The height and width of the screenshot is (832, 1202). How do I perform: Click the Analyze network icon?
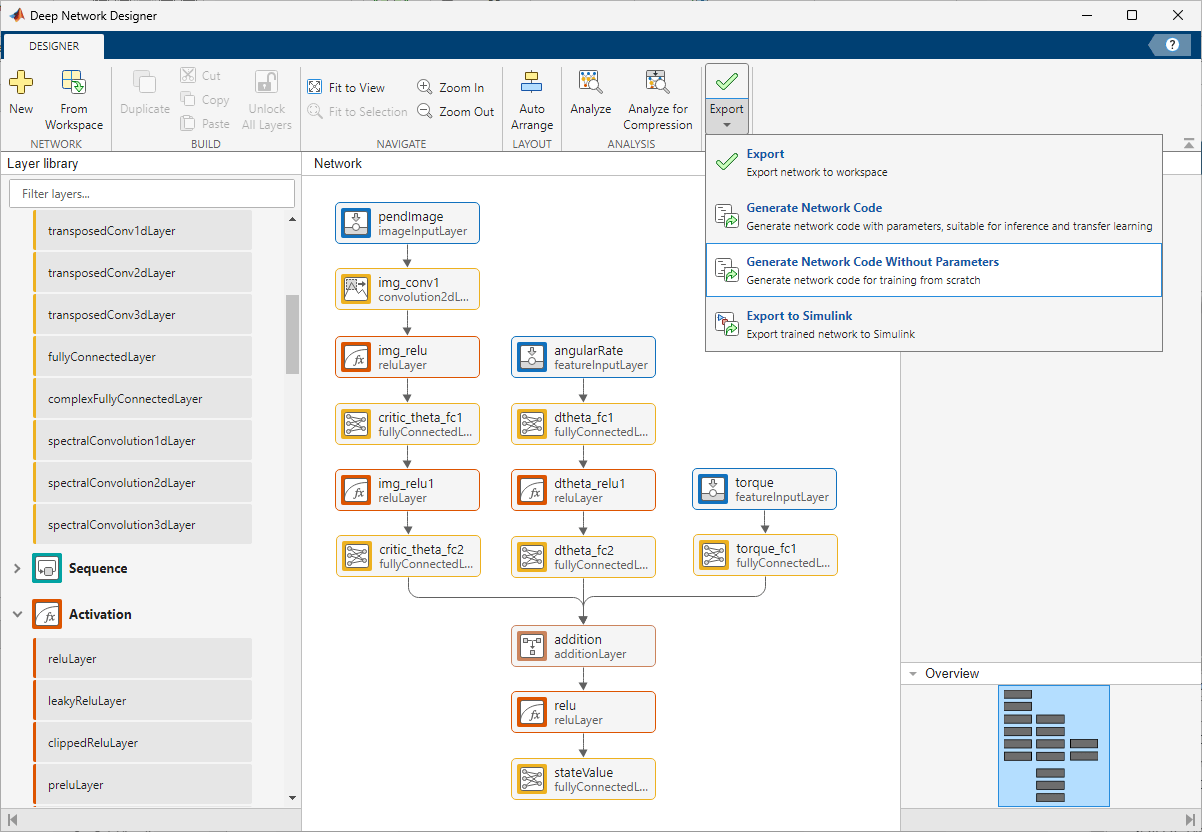[x=590, y=83]
